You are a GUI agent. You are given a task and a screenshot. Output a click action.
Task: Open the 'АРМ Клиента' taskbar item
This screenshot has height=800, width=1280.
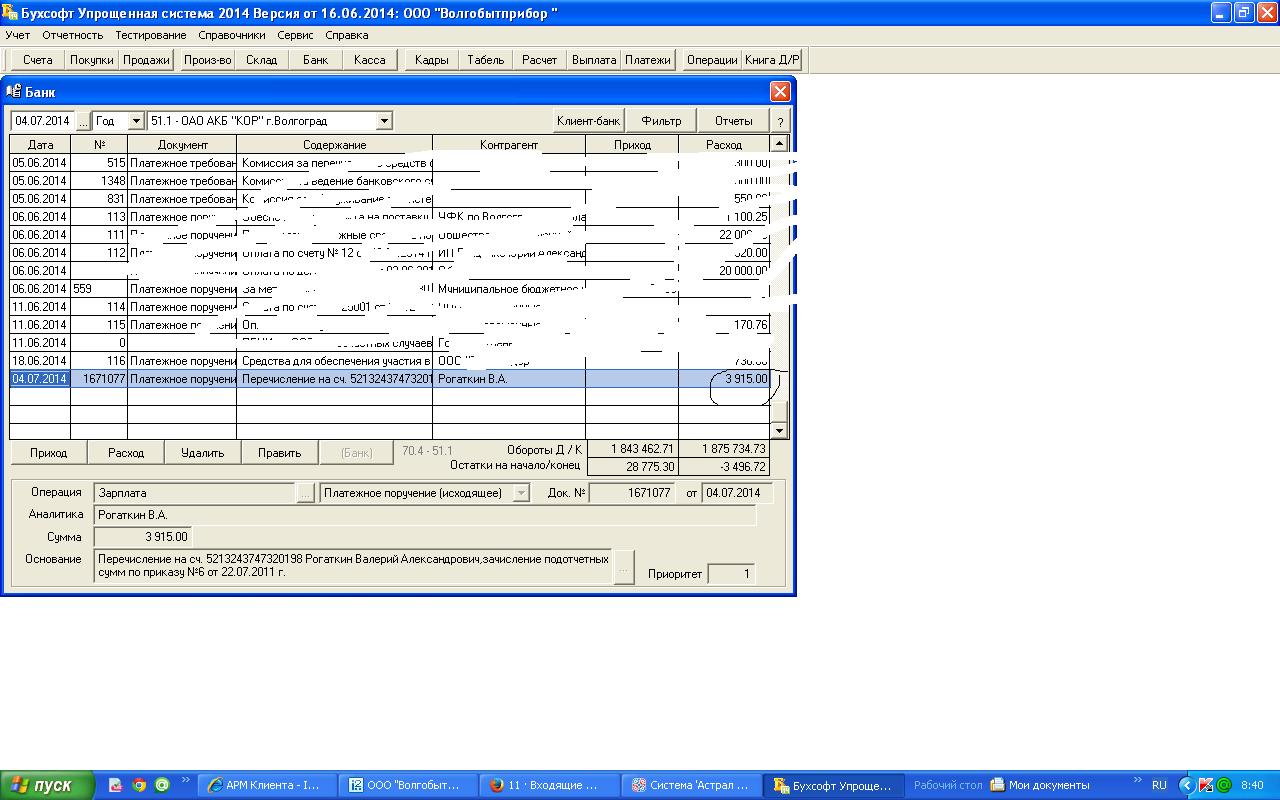(x=264, y=785)
